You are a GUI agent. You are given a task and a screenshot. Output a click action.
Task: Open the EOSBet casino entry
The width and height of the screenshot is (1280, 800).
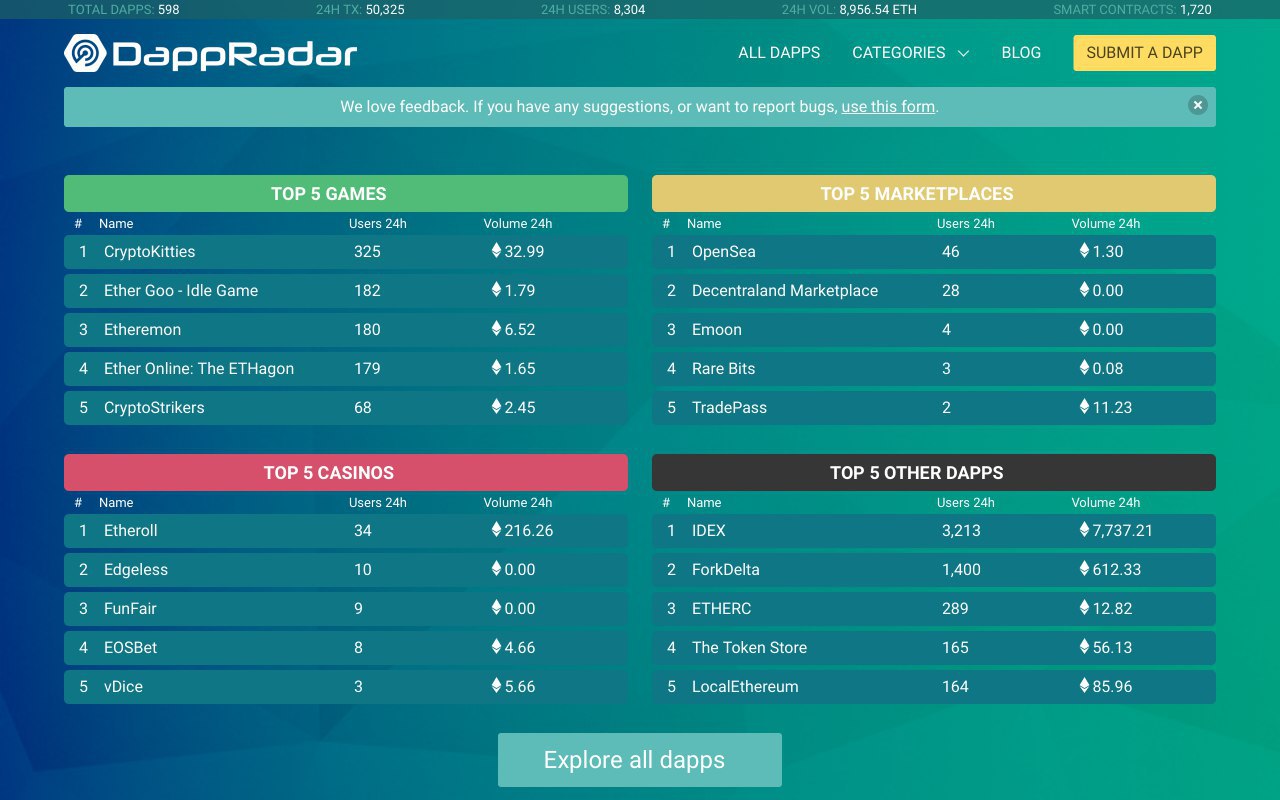[131, 648]
